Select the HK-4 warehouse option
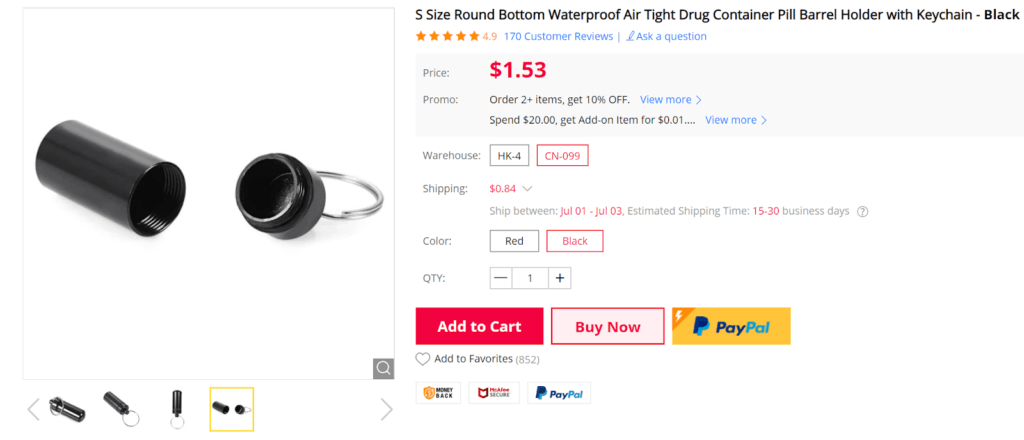This screenshot has height=440, width=1024. coord(509,156)
